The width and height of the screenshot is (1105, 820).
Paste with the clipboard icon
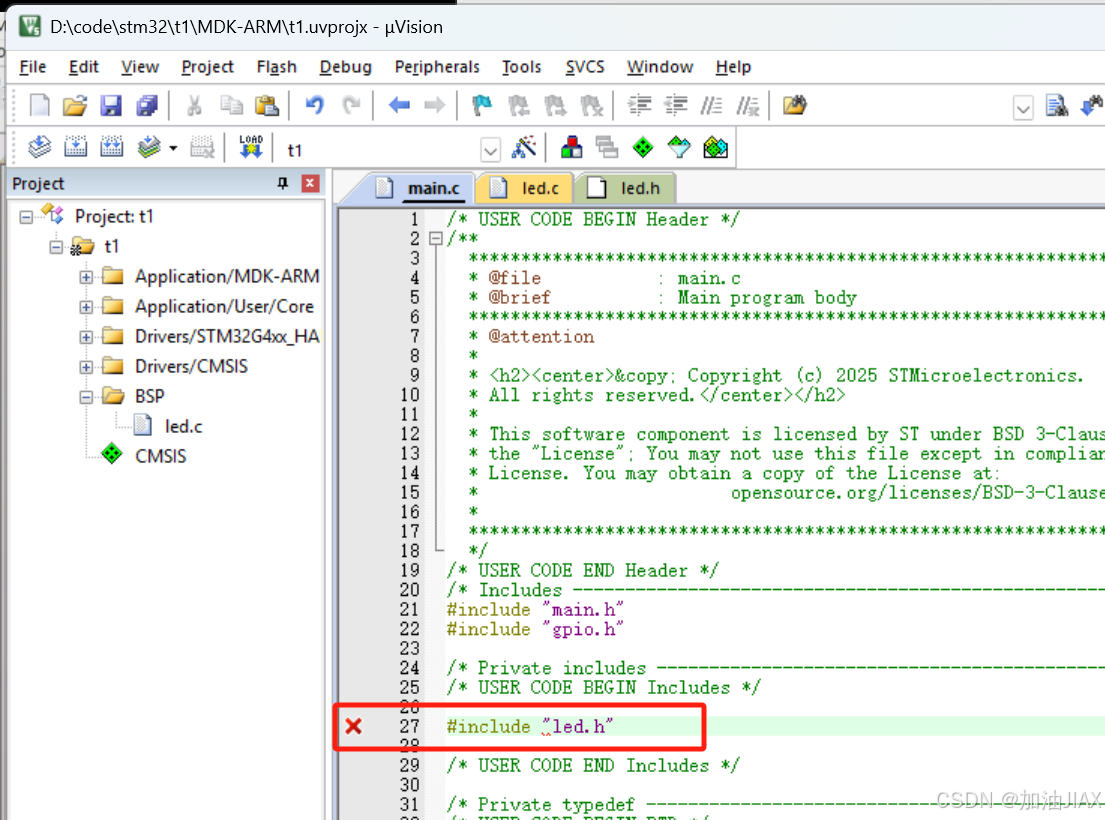coord(266,106)
